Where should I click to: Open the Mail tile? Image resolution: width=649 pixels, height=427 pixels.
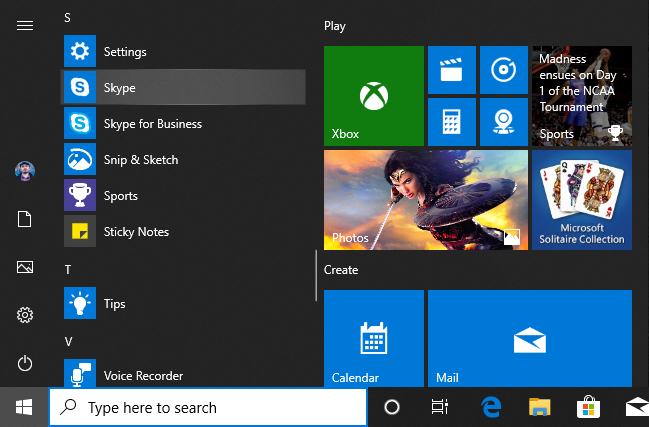coord(530,338)
